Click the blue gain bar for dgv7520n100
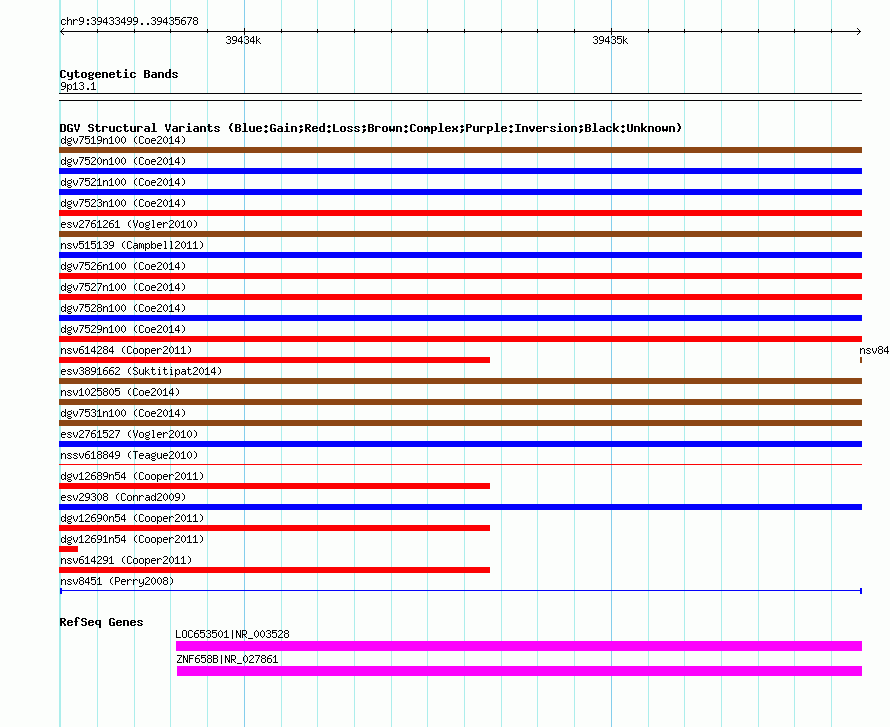This screenshot has width=890, height=727. click(x=460, y=171)
